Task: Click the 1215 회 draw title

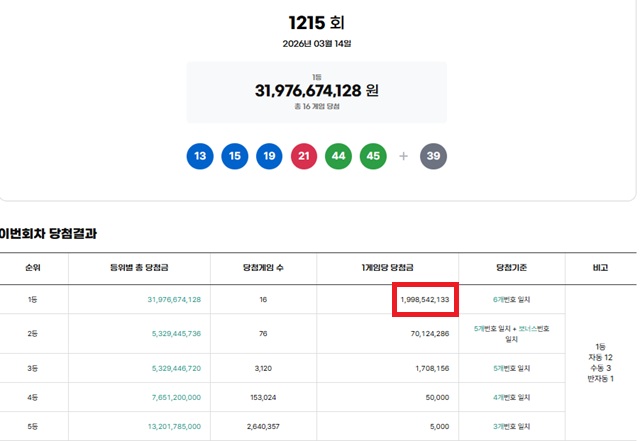Action: click(x=316, y=22)
